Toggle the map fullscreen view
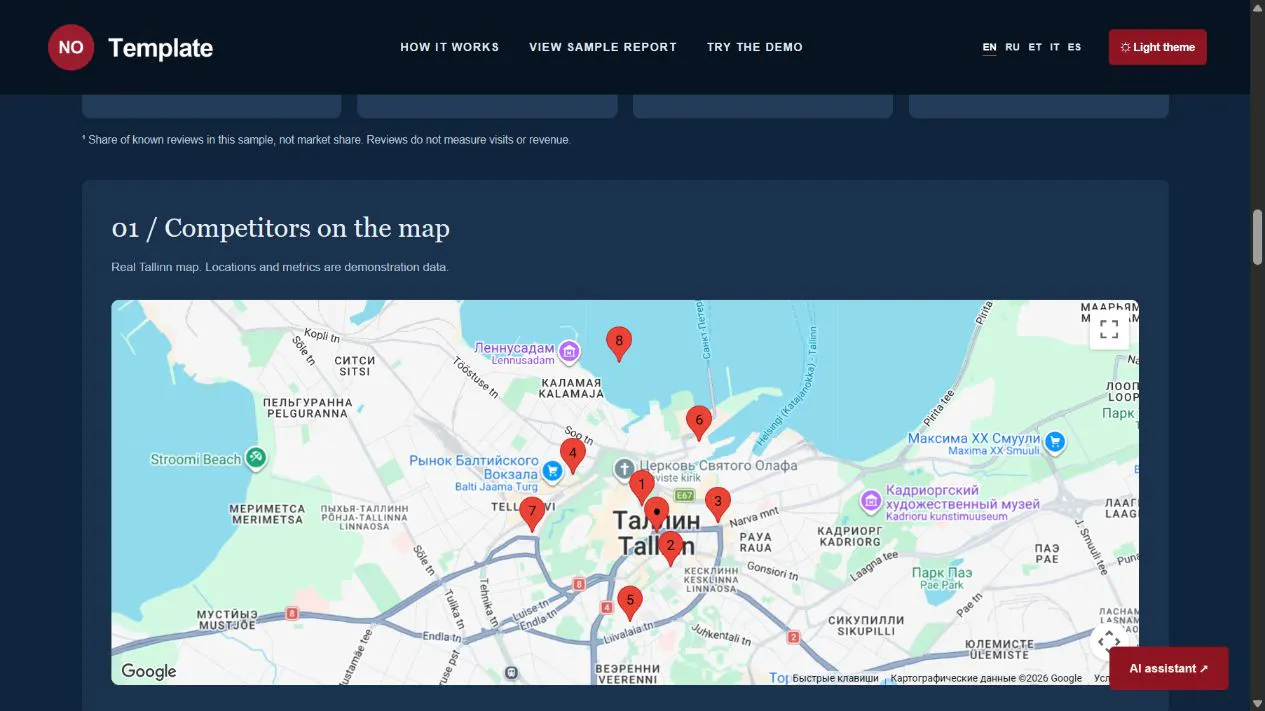The height and width of the screenshot is (711, 1265). pos(1109,329)
